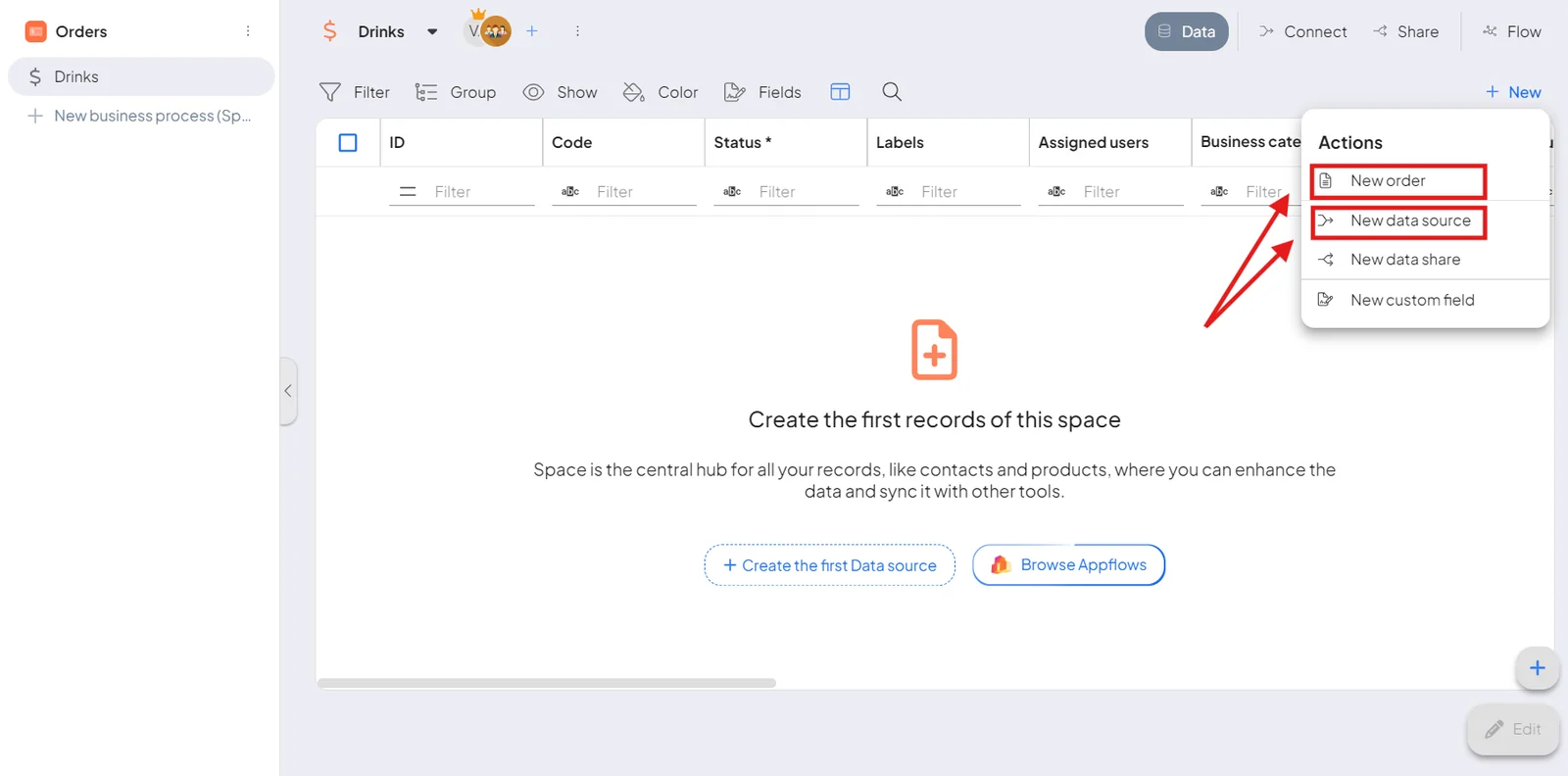Click the Drinks dollar icon in header

[x=330, y=31]
